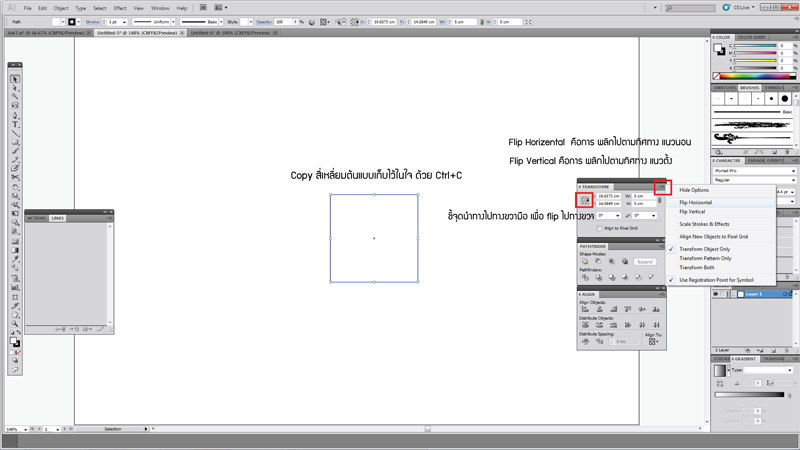The height and width of the screenshot is (450, 800).
Task: Toggle Transform Object Only checked option
Action: coord(704,249)
